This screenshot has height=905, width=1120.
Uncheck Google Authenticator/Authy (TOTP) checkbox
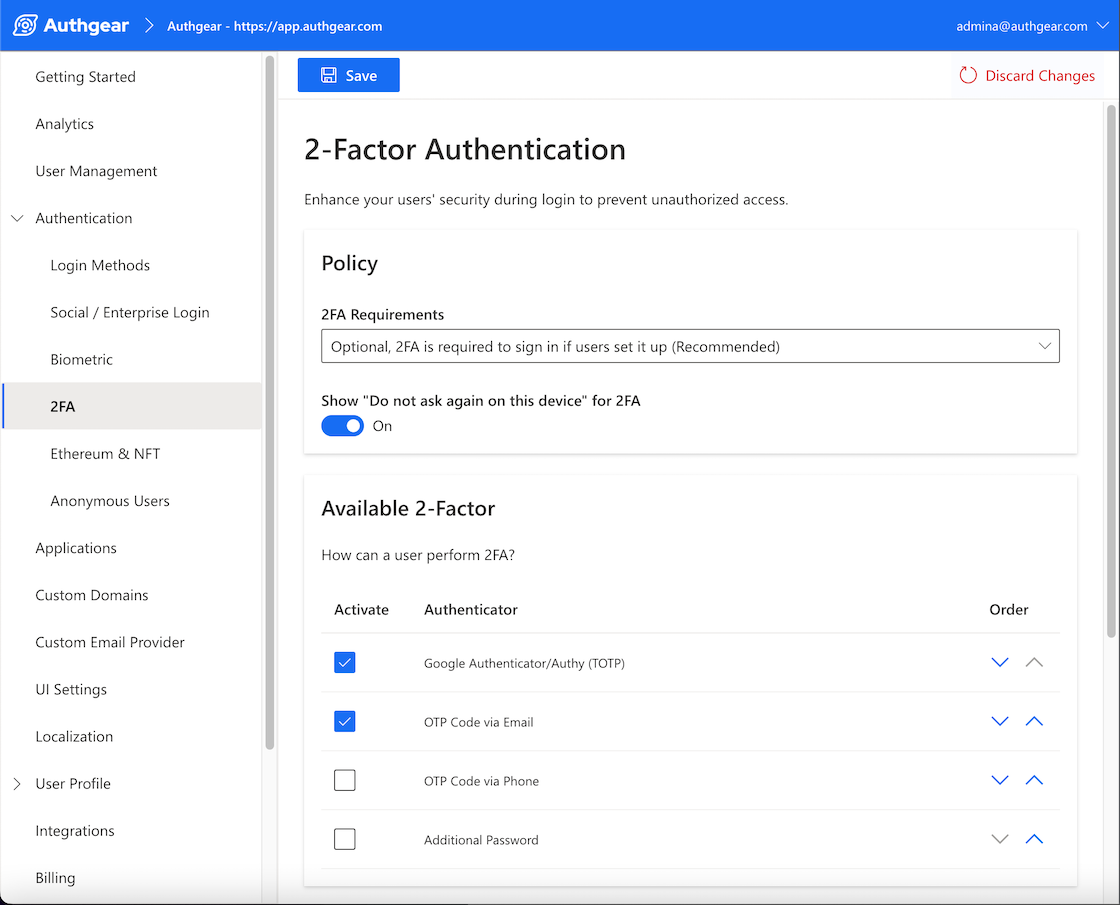pyautogui.click(x=345, y=663)
